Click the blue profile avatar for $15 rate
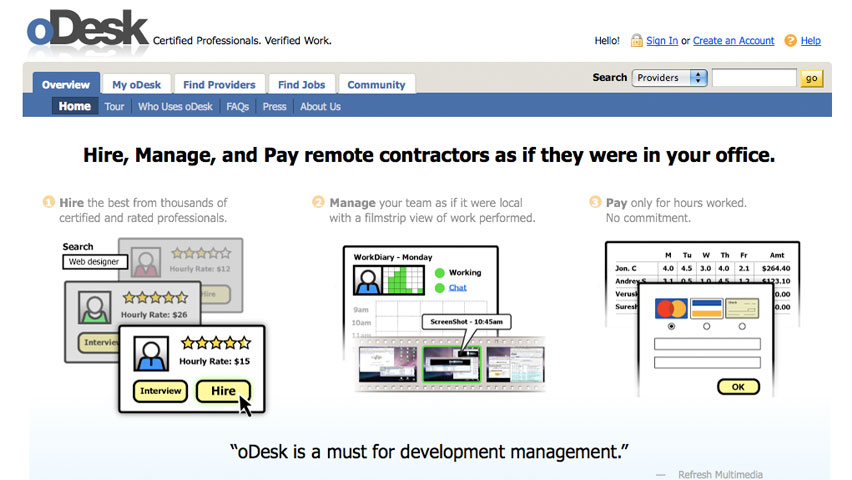Screen dimensions: 852x480 [x=151, y=353]
